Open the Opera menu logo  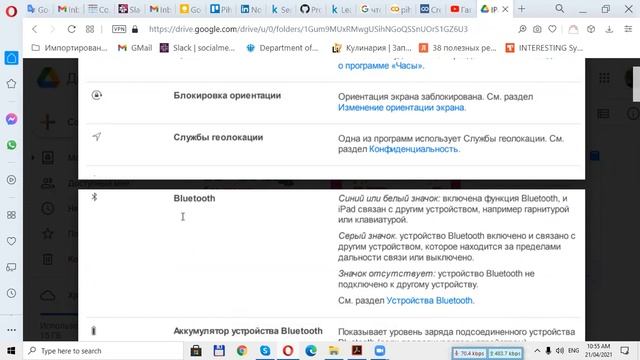pos(11,11)
